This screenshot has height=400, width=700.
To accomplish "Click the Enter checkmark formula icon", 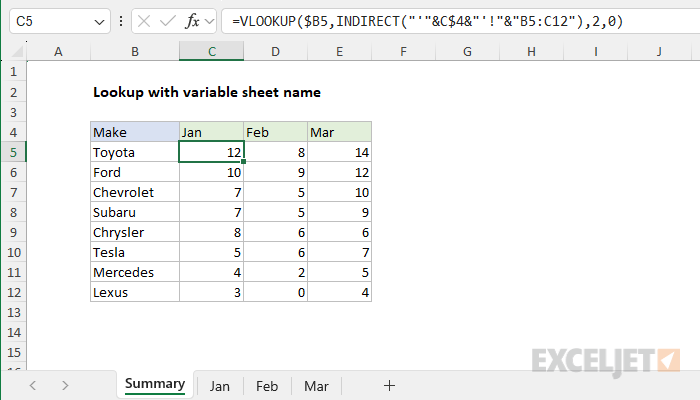I will 167,21.
